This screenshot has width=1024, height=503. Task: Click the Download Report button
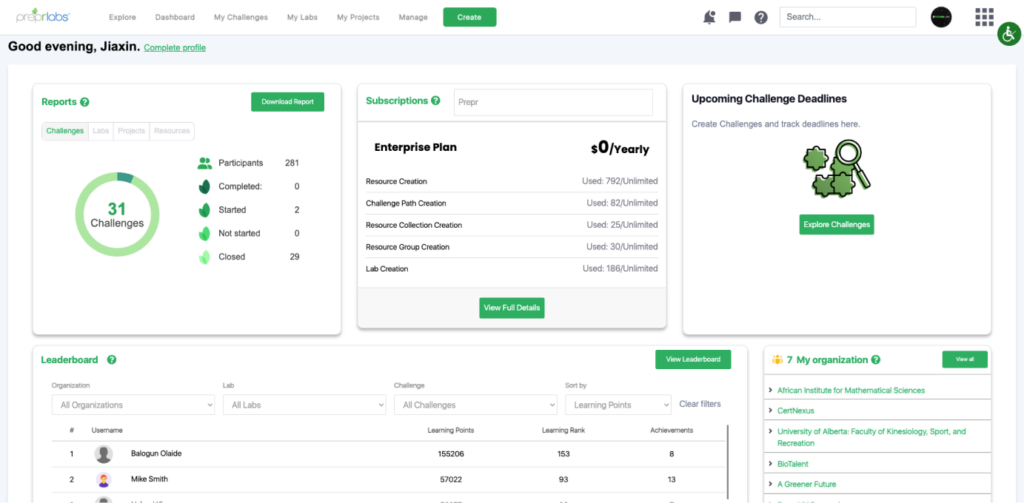[x=287, y=102]
